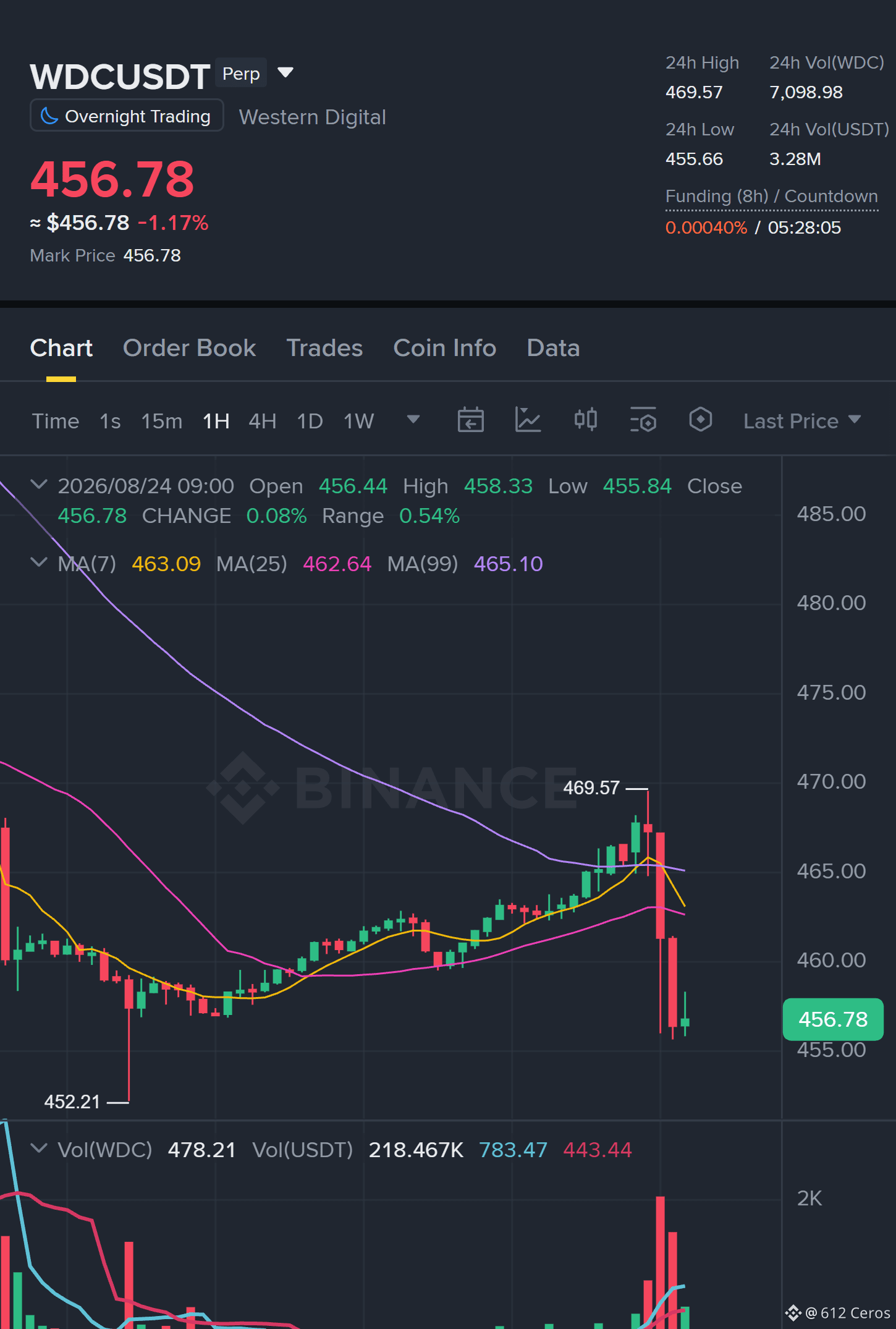Screen dimensions: 896x1329
Task: Click the funding rate 0.00040%
Action: pyautogui.click(x=706, y=227)
